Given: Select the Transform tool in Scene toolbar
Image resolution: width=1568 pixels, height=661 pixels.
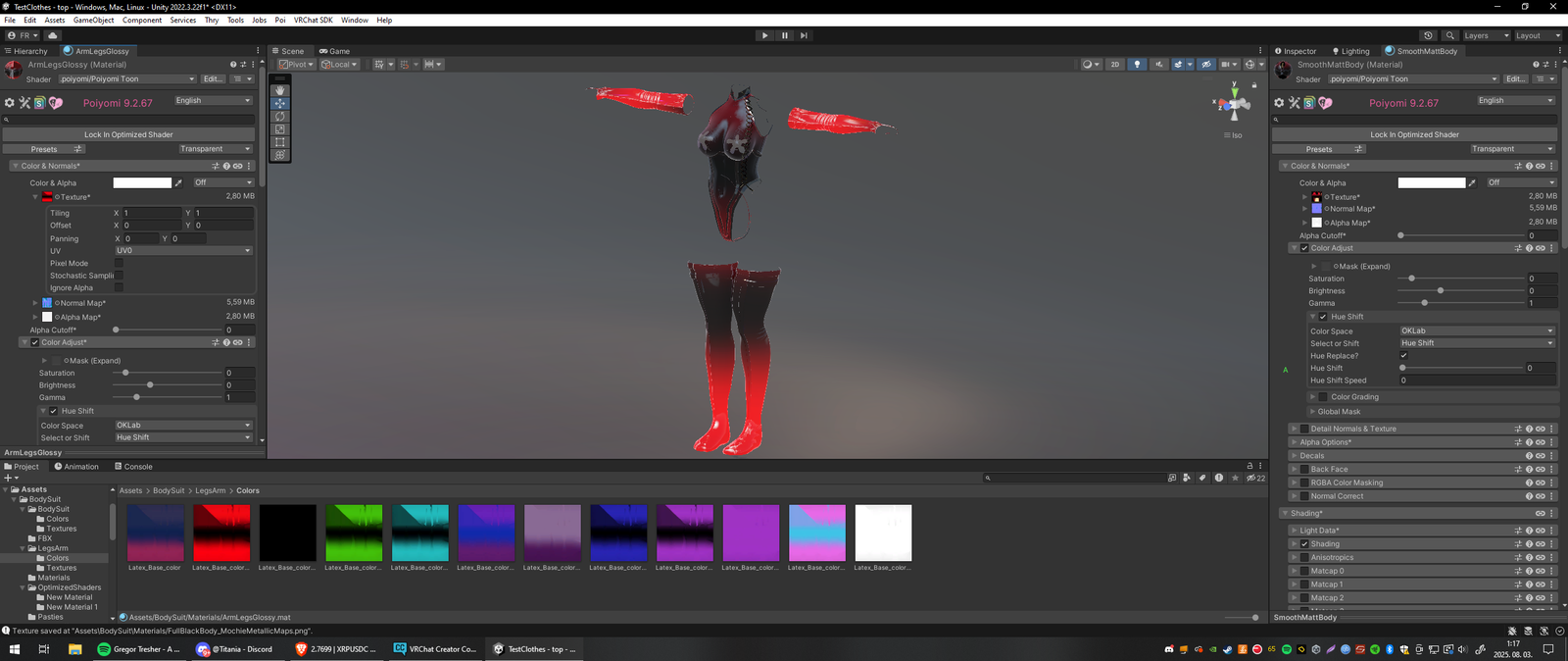Looking at the screenshot, I should pos(280,155).
